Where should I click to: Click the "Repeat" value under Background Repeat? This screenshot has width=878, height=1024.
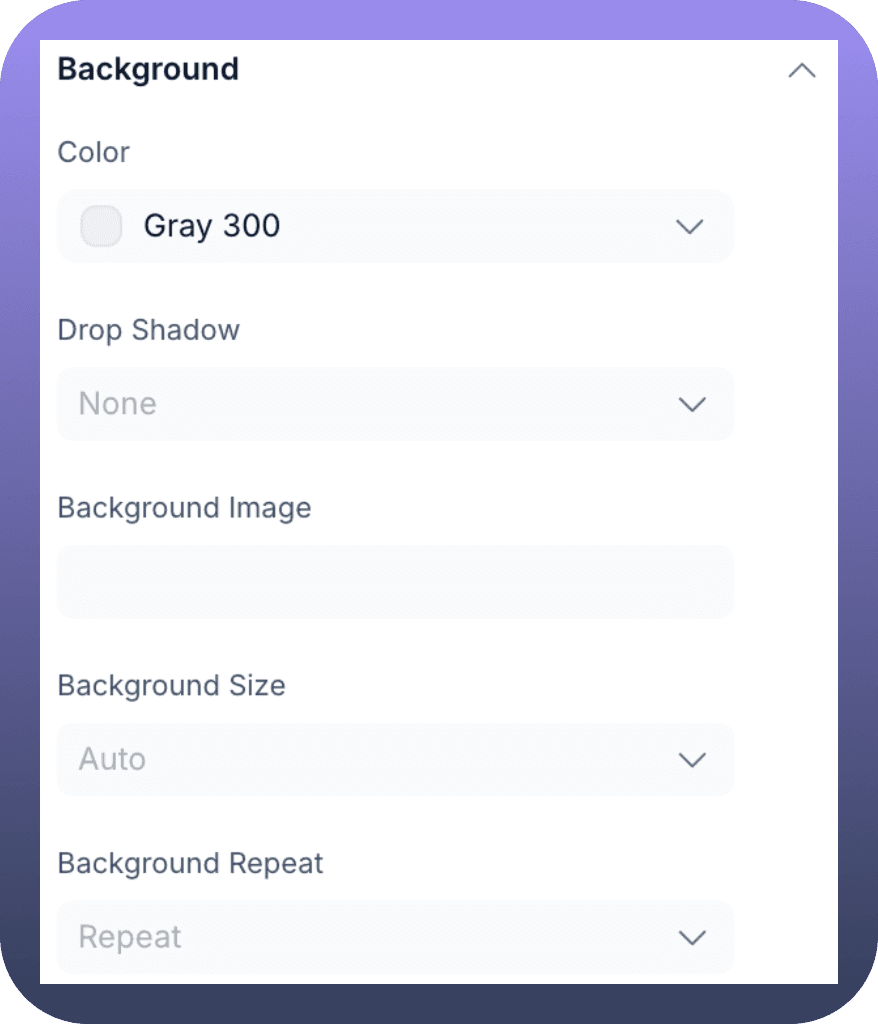(x=130, y=938)
